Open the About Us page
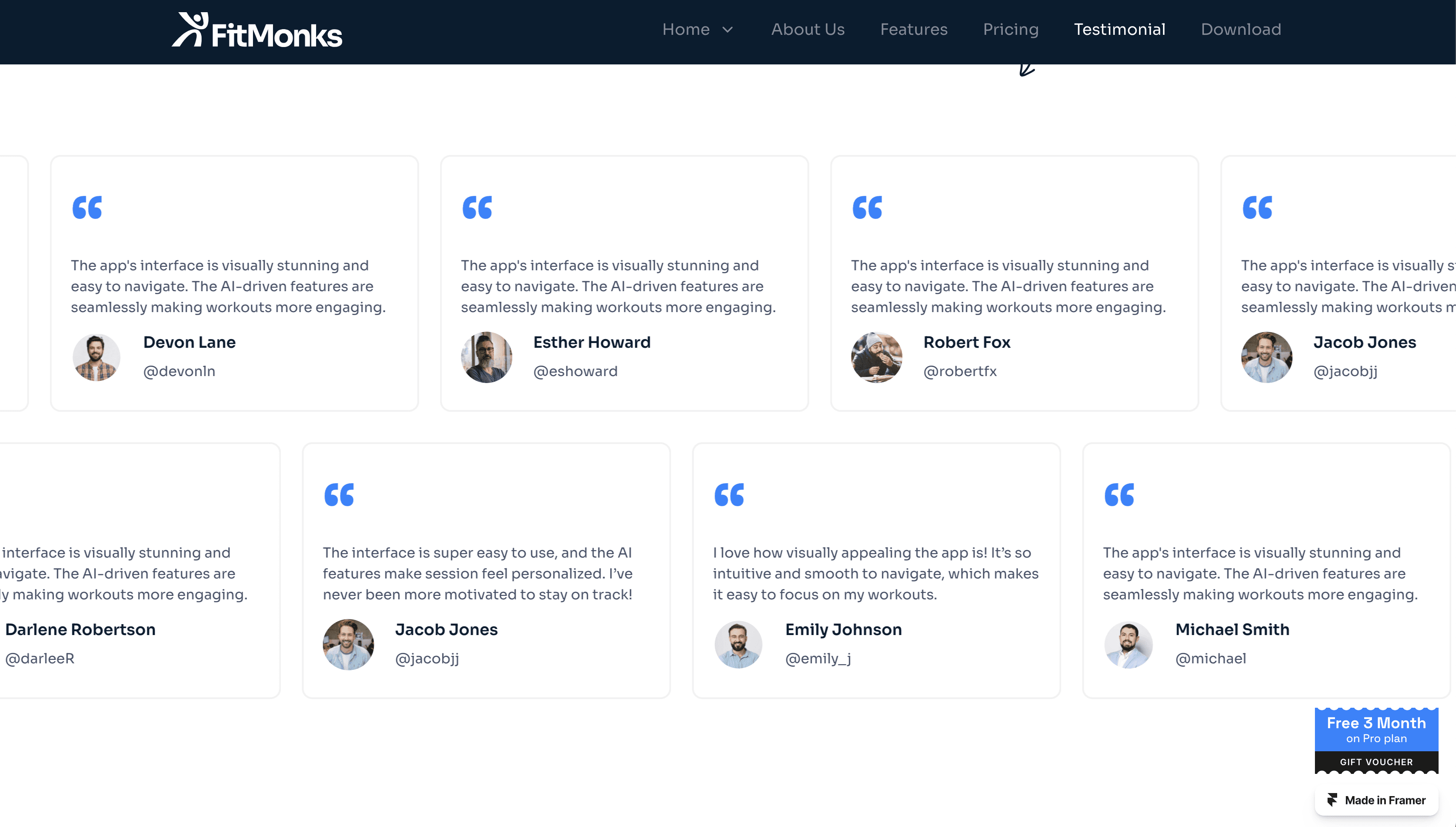Viewport: 1456px width, 827px height. tap(807, 30)
